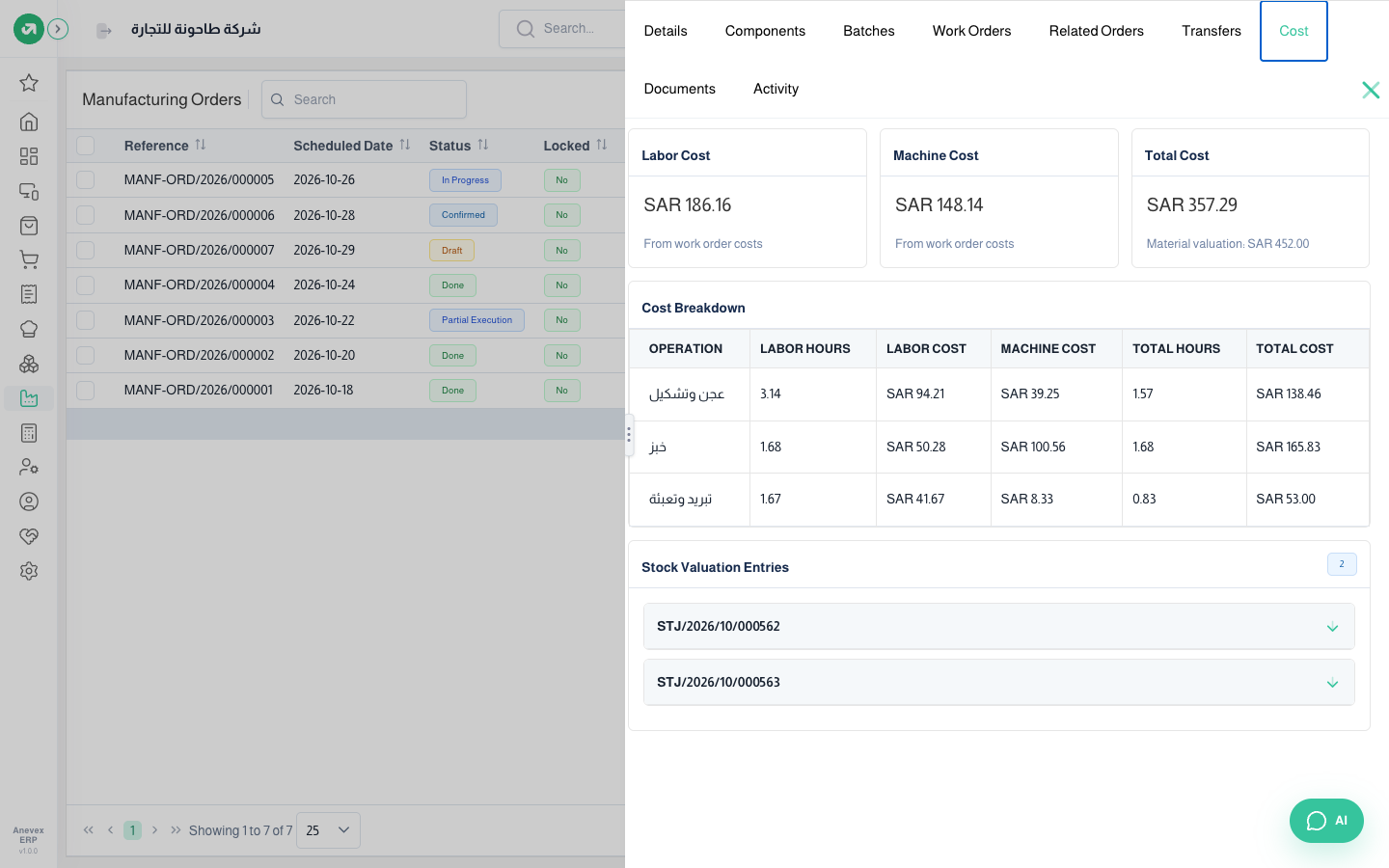Viewport: 1389px width, 868px height.
Task: Open the settings gear icon in sidebar
Action: 29,571
